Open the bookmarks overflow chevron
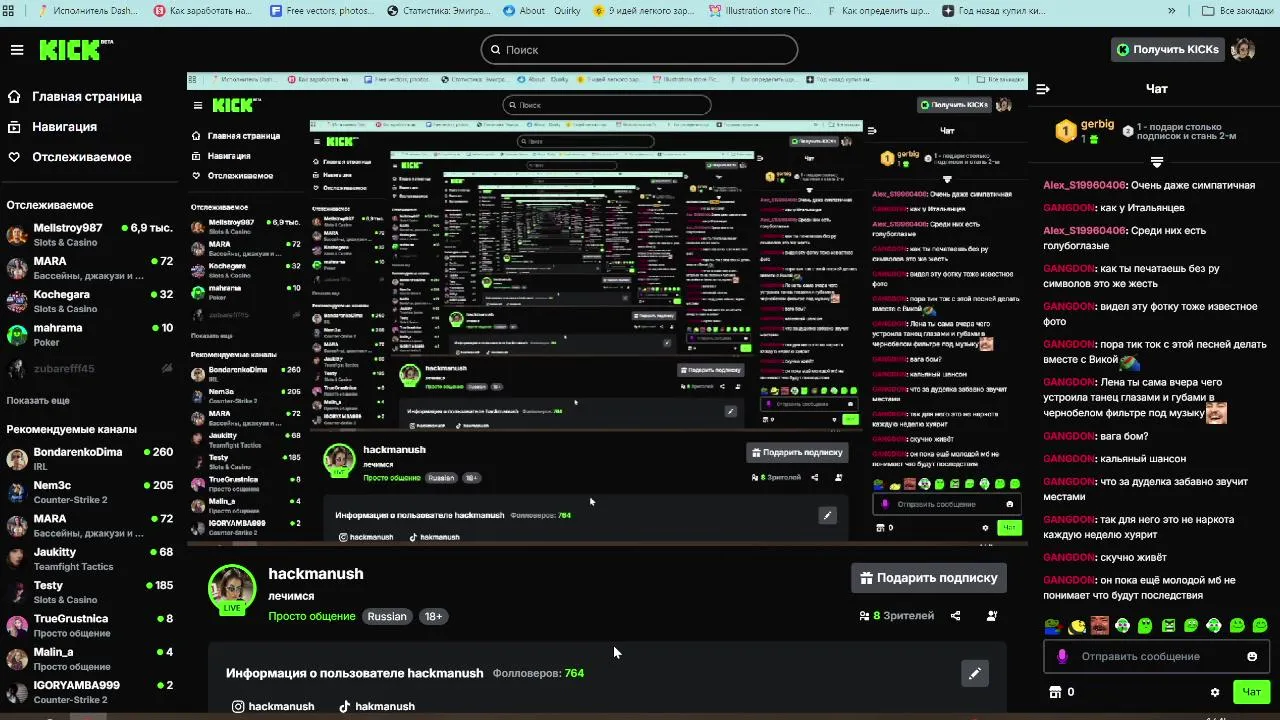Image resolution: width=1280 pixels, height=720 pixels. click(x=1171, y=11)
